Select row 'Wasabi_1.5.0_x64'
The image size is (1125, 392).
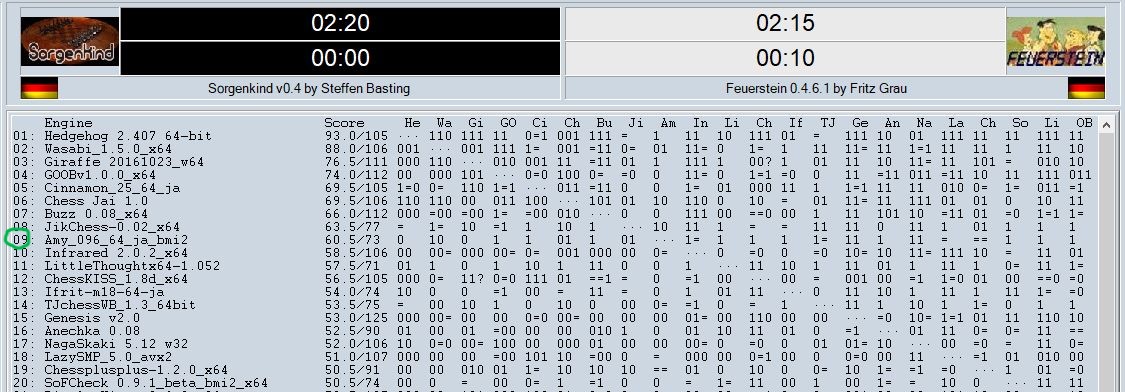(552, 149)
